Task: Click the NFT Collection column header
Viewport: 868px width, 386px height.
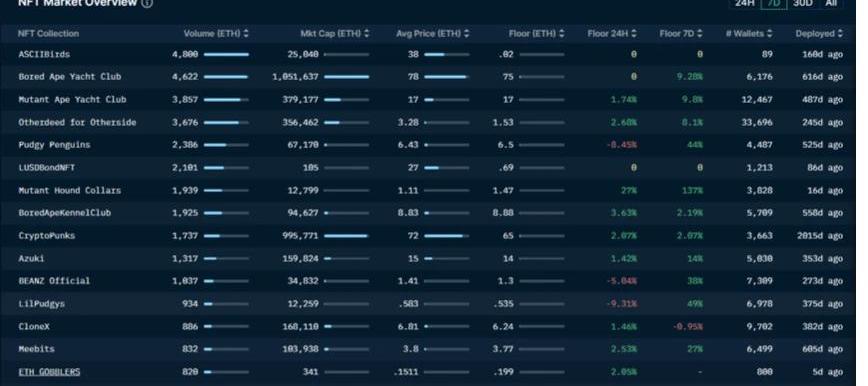Action: 49,34
